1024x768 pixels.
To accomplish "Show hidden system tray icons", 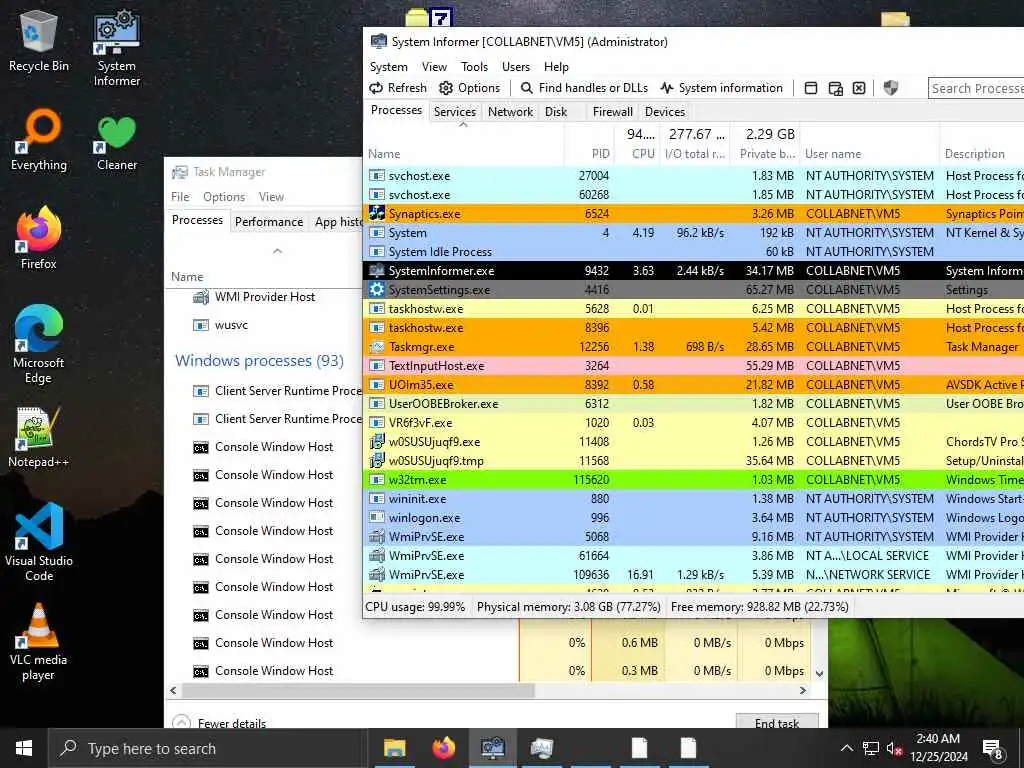I will (x=846, y=748).
